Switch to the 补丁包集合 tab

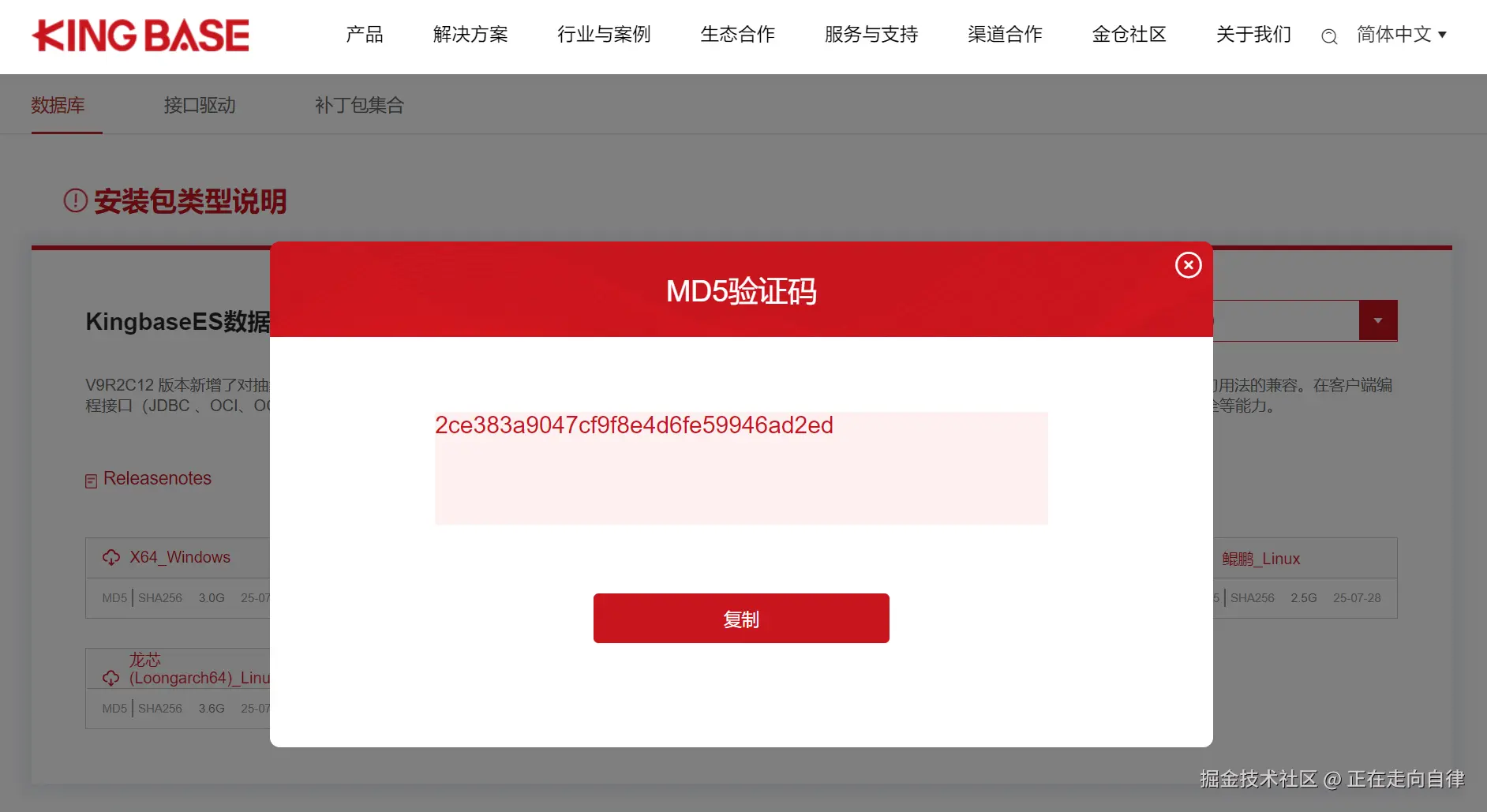[x=359, y=105]
